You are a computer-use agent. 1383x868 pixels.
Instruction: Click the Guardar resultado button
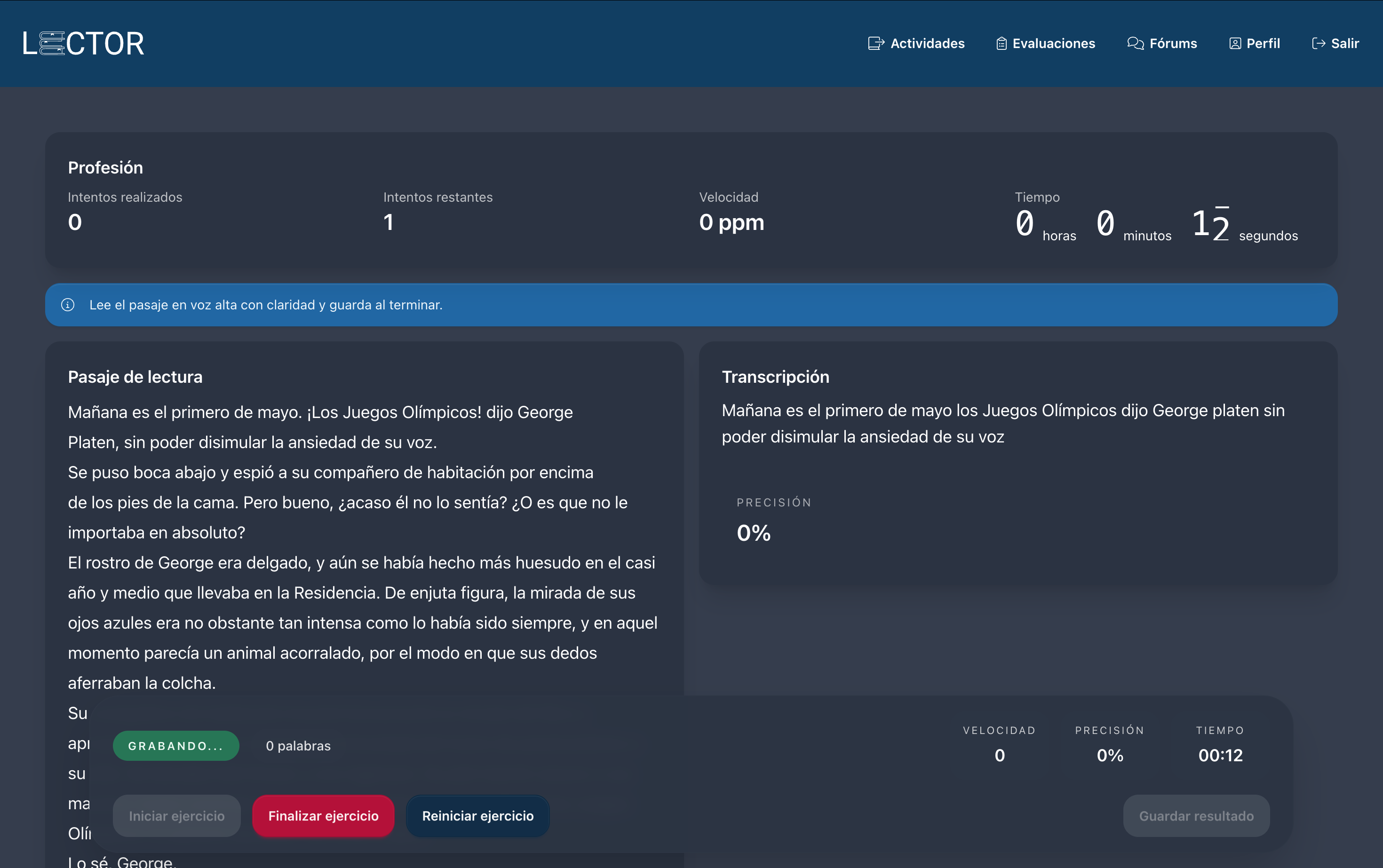click(x=1196, y=816)
